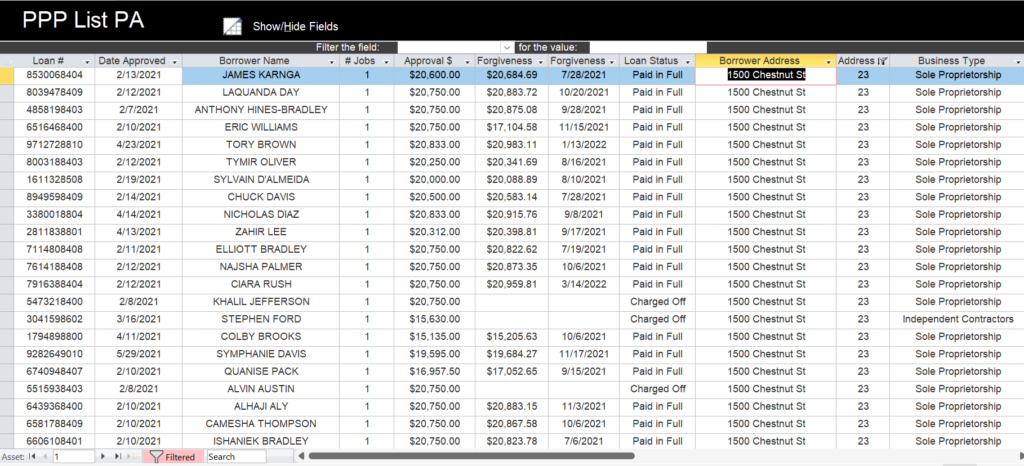This screenshot has width=1024, height=466.
Task: Click the record Search box
Action: click(x=236, y=457)
